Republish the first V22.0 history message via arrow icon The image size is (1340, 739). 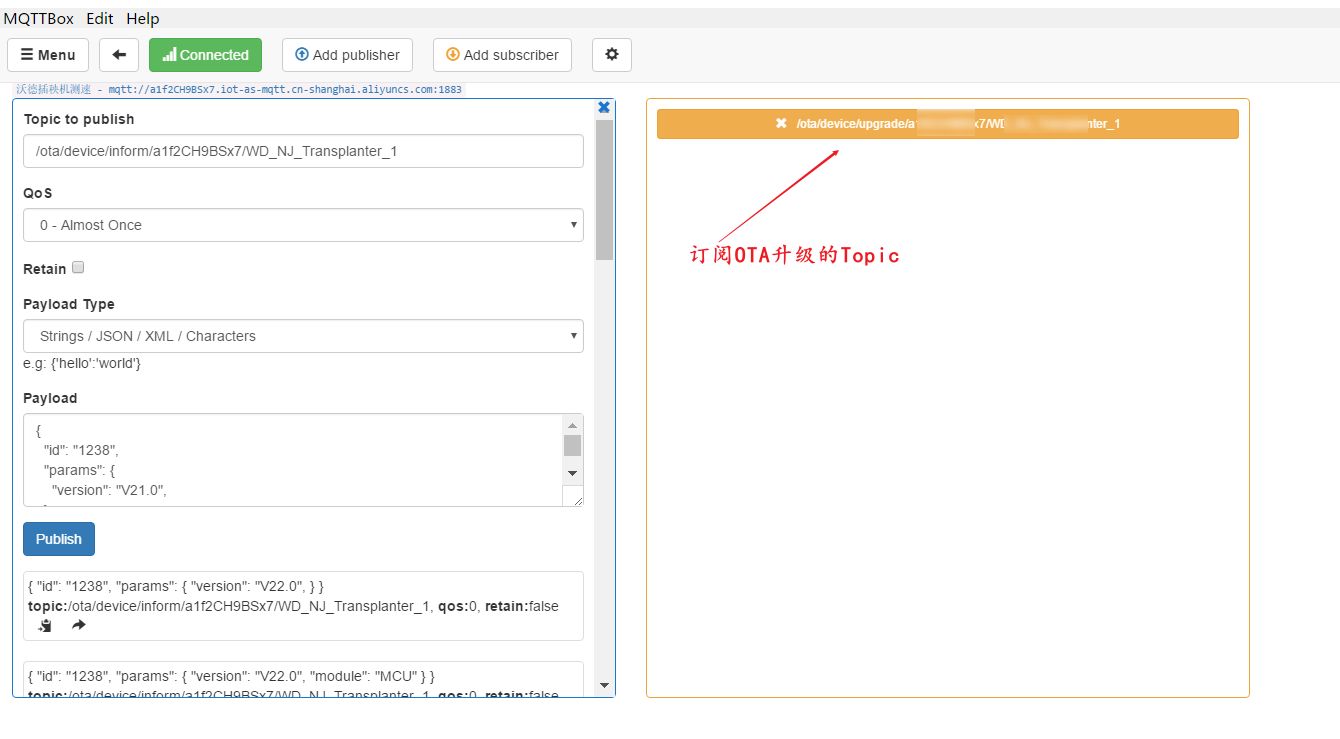coord(79,626)
